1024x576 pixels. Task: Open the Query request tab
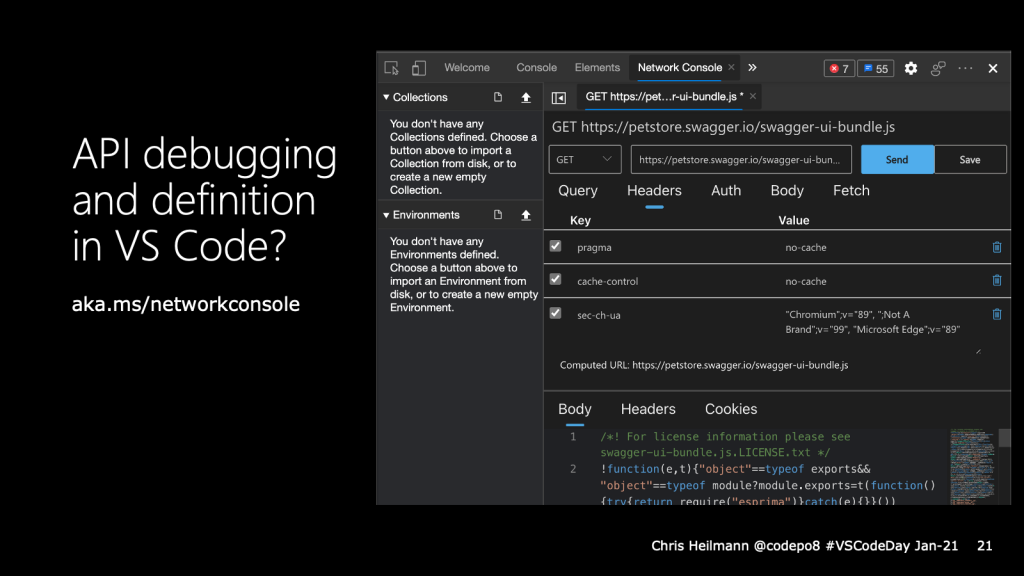[x=577, y=191]
